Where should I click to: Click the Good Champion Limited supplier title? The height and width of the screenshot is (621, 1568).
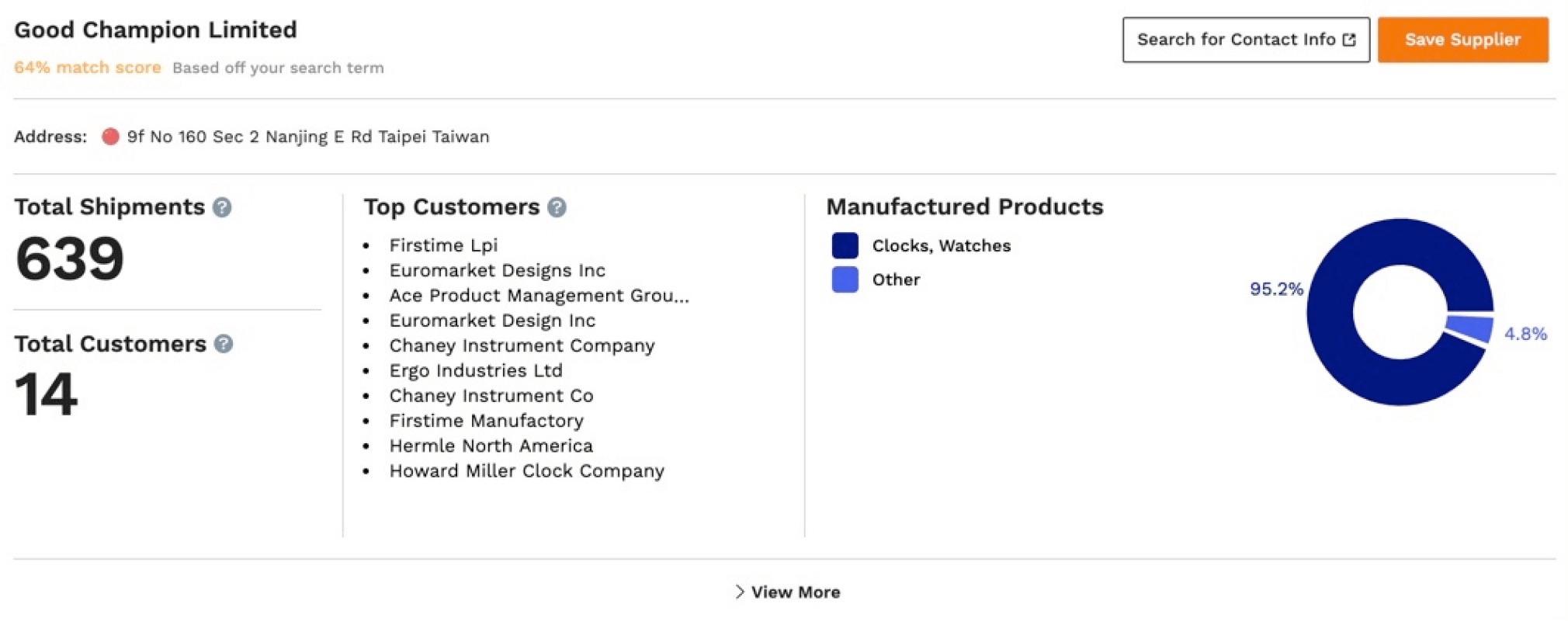click(155, 30)
